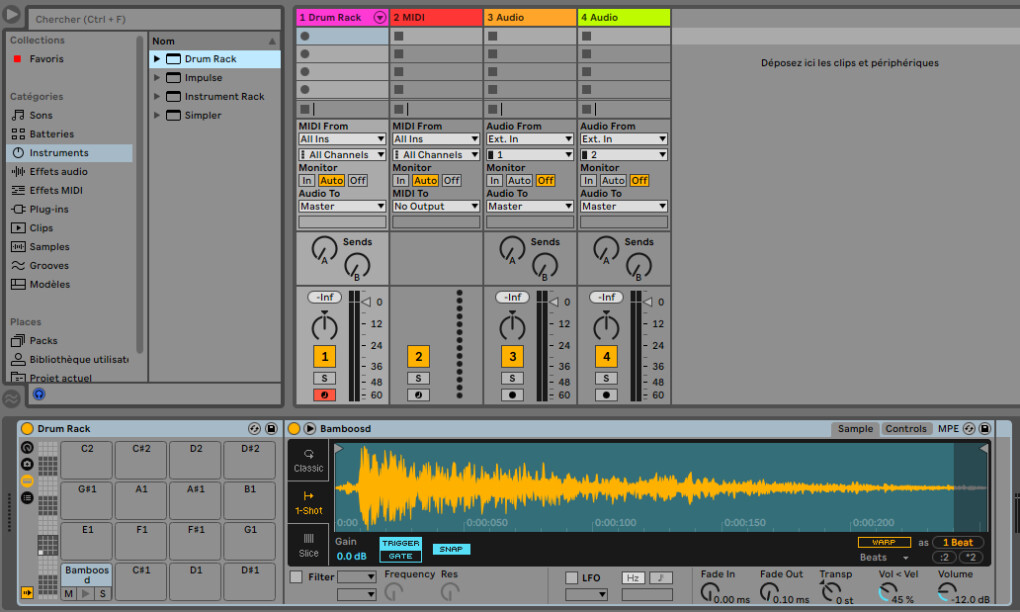The width and height of the screenshot is (1020, 612).
Task: Enable the Filter checkbox
Action: click(297, 578)
